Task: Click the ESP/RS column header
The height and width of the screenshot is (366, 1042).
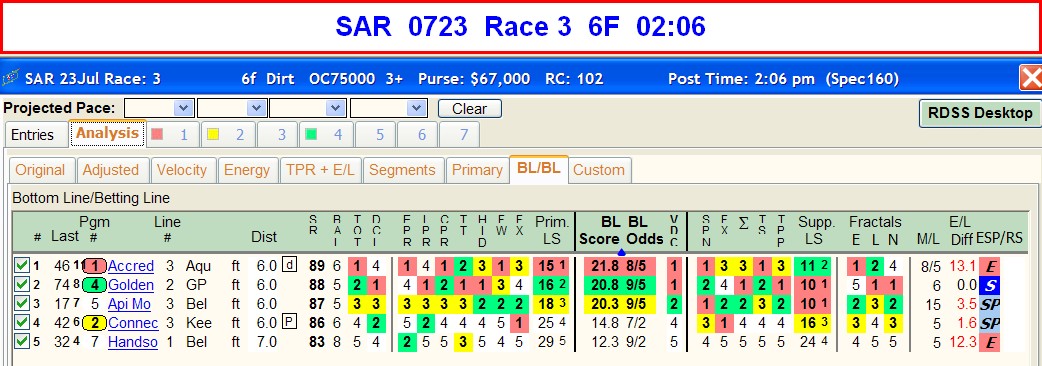Action: point(999,238)
